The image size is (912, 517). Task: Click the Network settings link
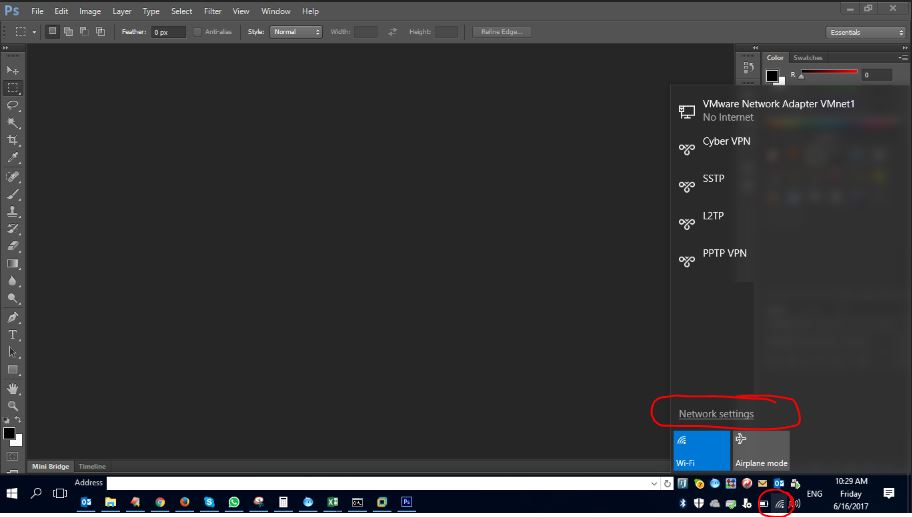tap(716, 414)
